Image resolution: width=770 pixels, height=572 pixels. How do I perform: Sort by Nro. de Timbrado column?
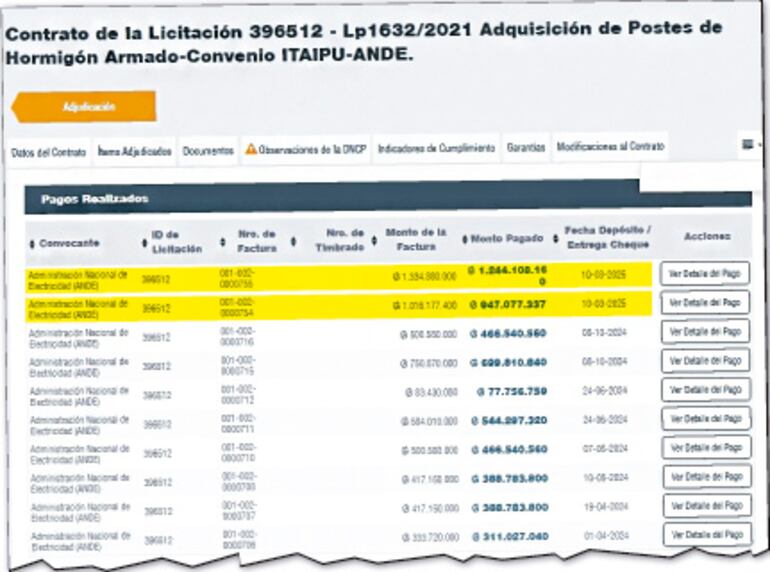(293, 241)
